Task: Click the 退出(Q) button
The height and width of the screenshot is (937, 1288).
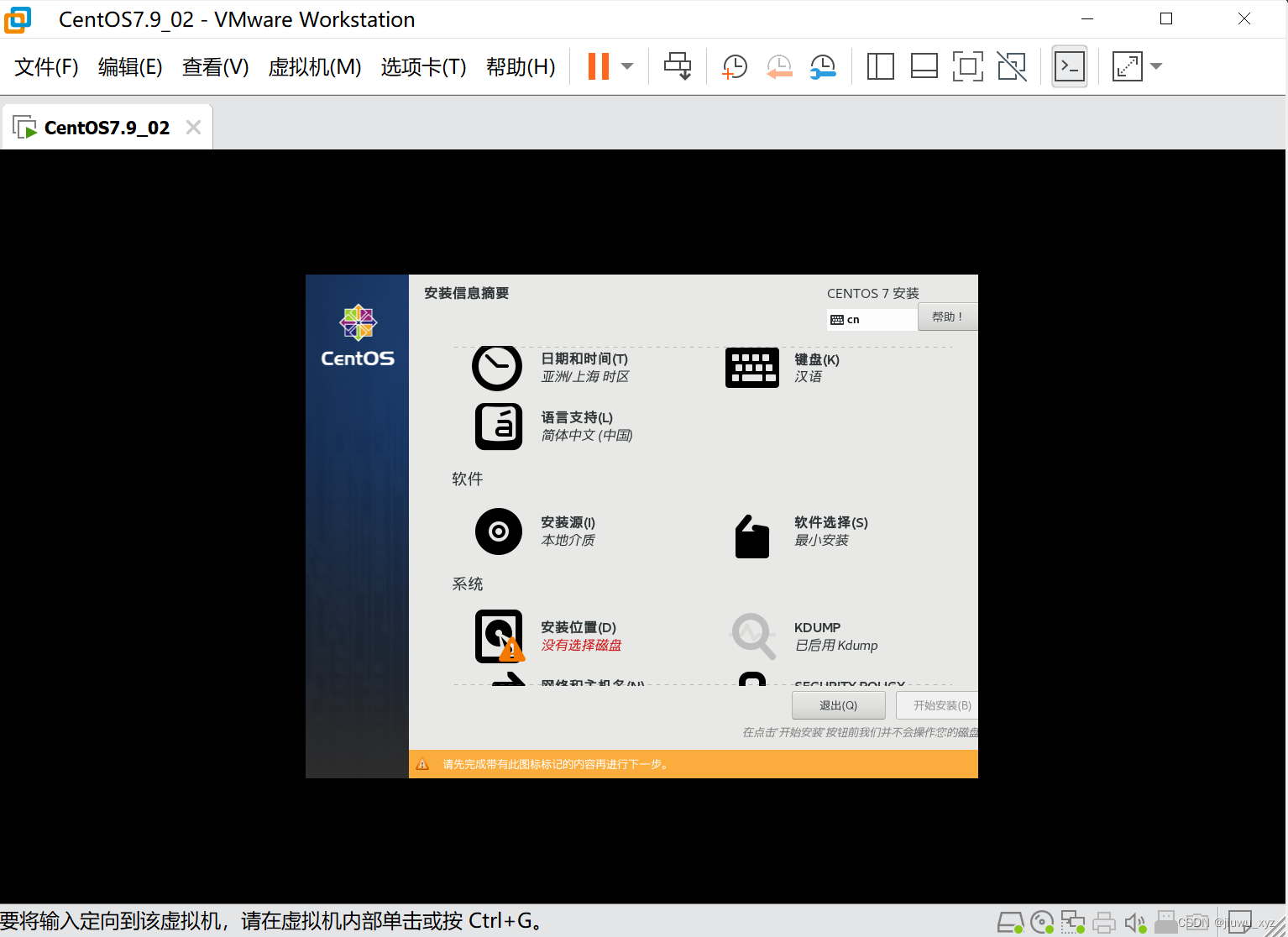Action: tap(839, 705)
